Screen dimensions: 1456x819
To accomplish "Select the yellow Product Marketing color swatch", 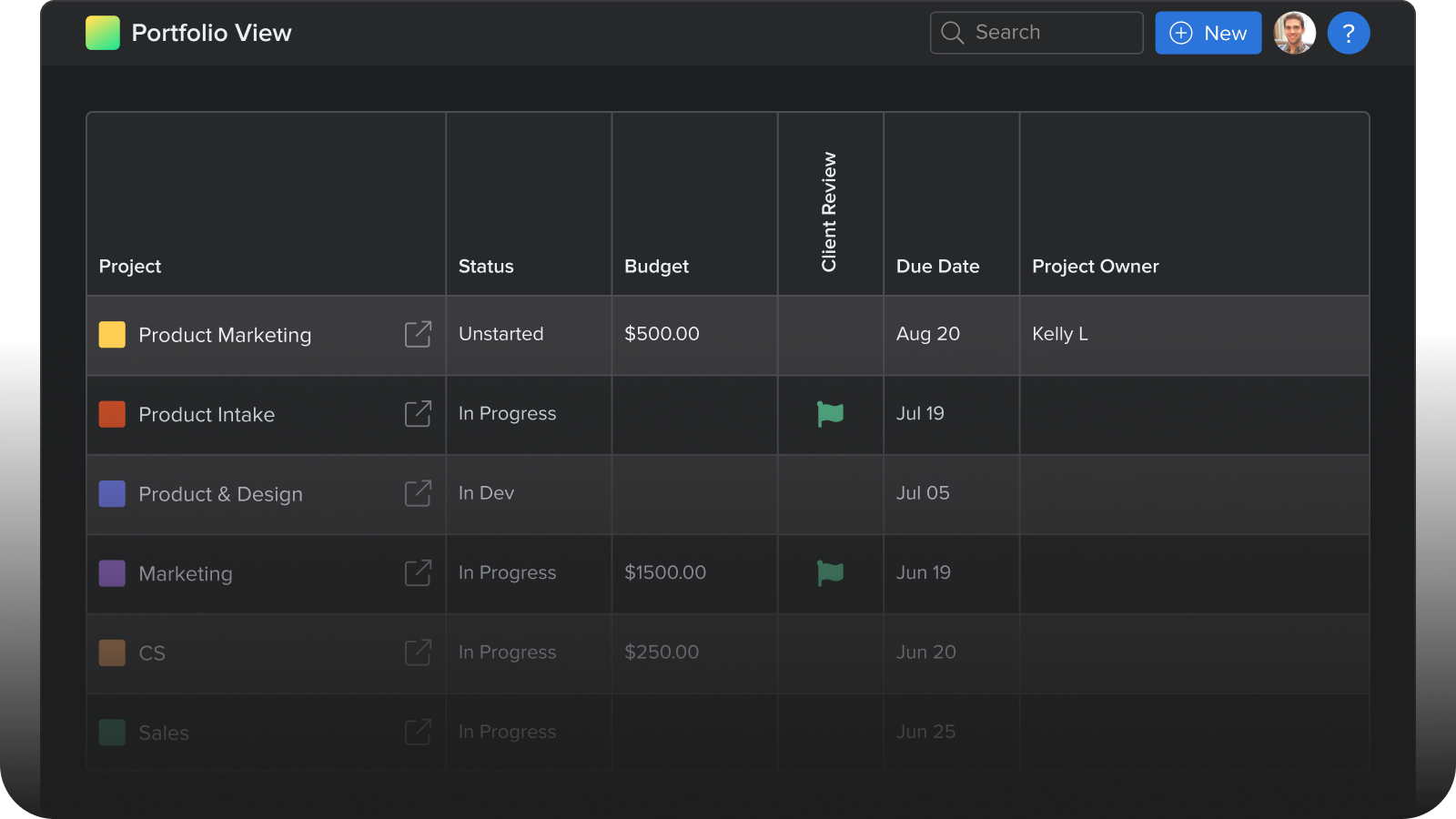I will (x=112, y=335).
